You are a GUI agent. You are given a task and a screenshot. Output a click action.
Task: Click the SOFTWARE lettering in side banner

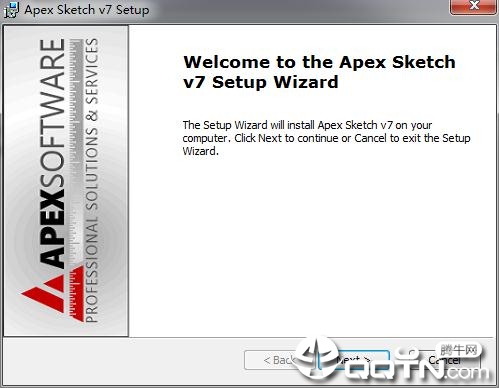(53, 113)
